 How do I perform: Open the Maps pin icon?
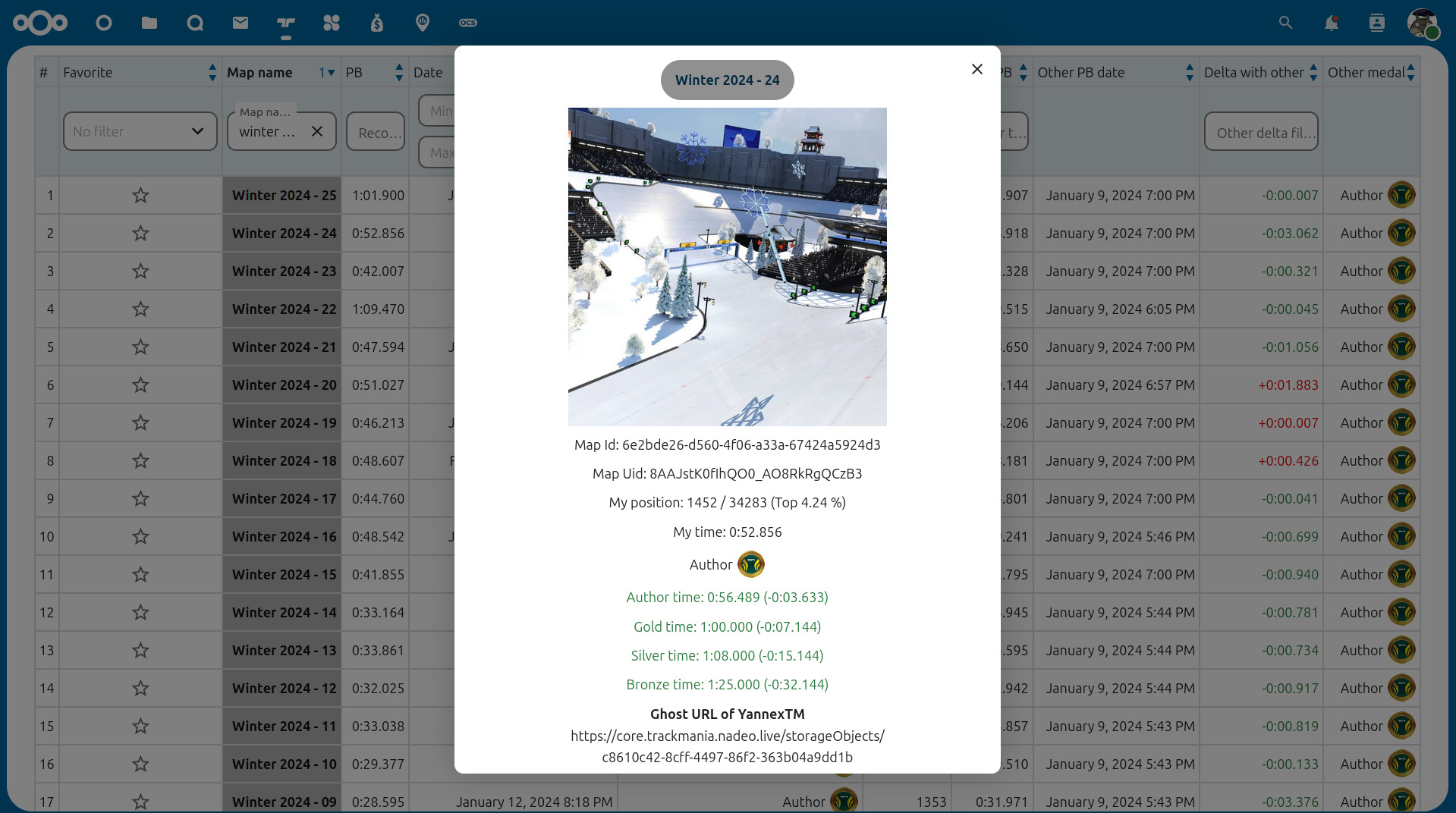tap(423, 23)
